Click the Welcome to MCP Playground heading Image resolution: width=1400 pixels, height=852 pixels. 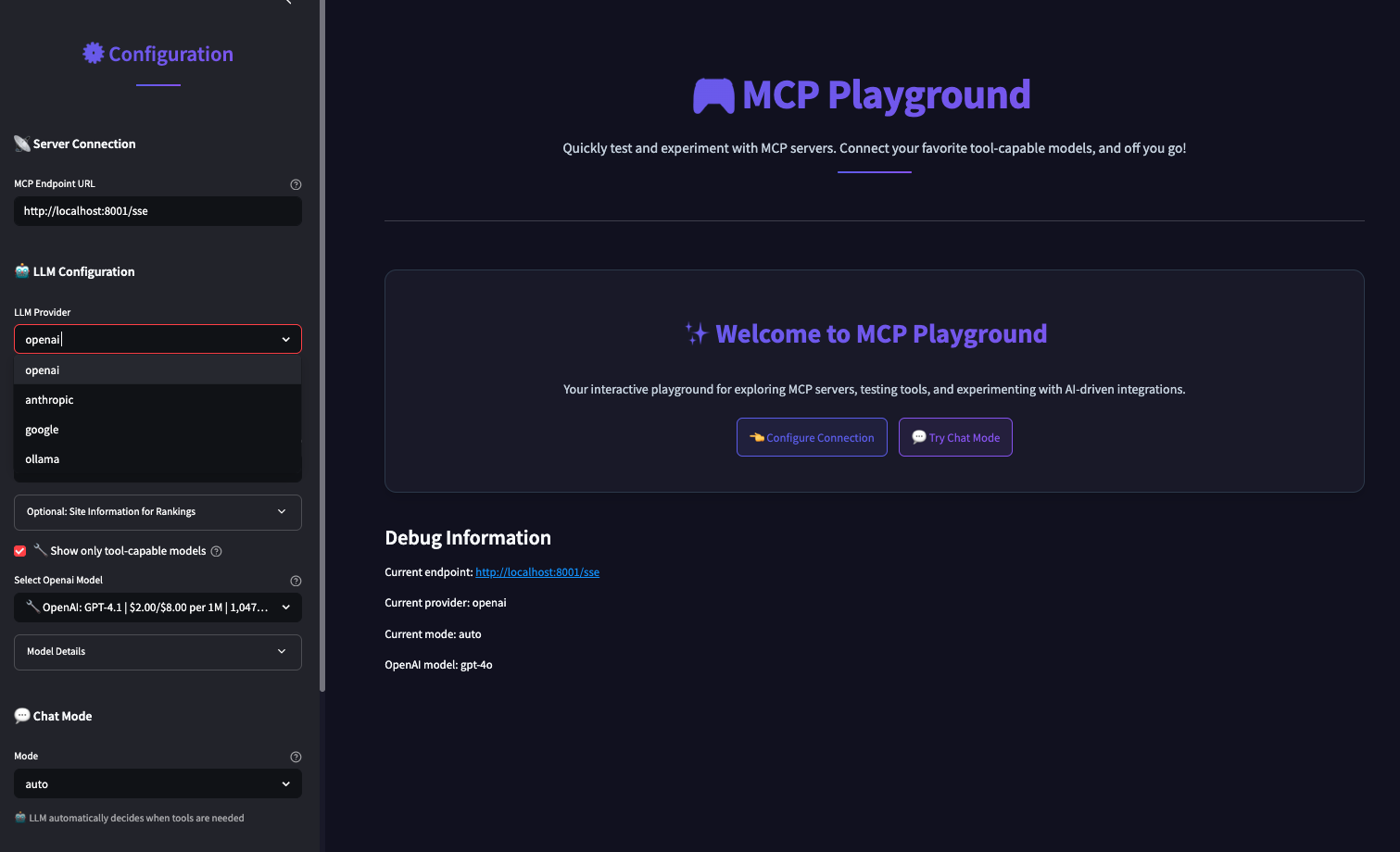tap(881, 333)
